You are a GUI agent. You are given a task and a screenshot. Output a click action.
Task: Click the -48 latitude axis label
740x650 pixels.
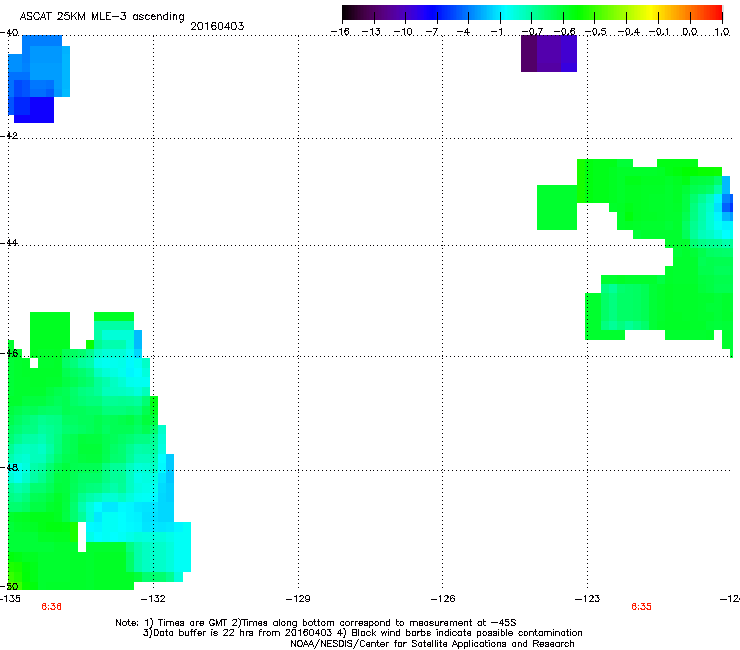(x=9, y=467)
